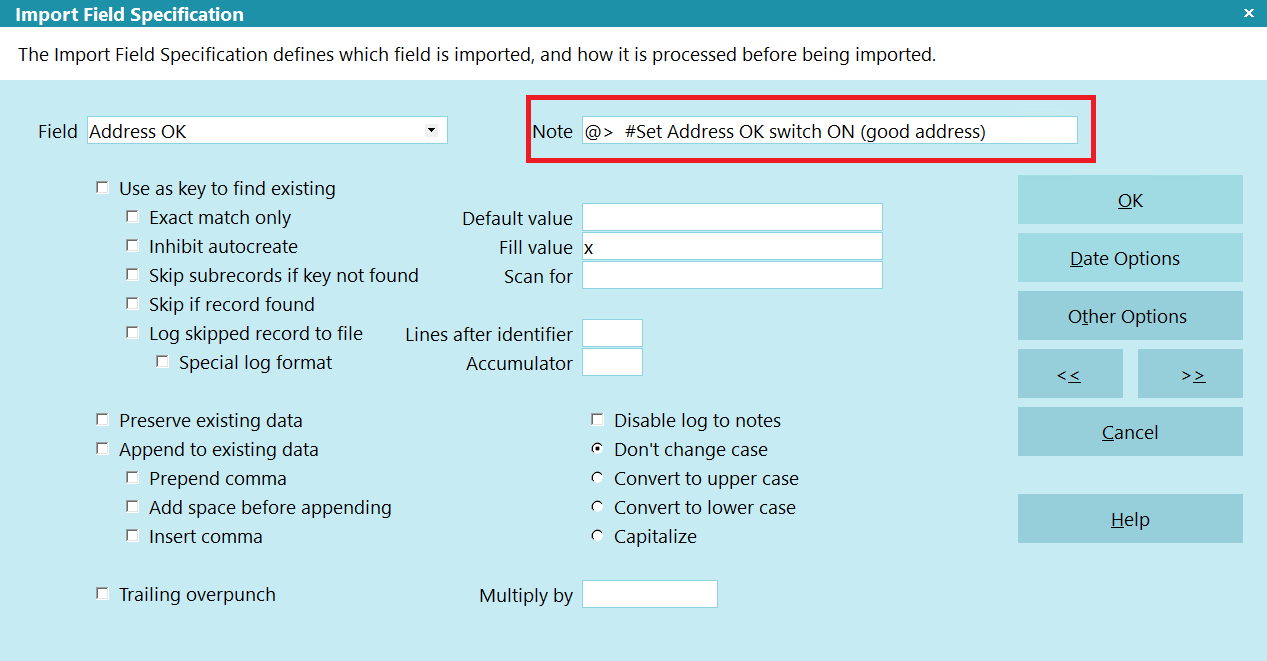Select 'Convert to upper case'
1267x661 pixels.
tap(597, 478)
